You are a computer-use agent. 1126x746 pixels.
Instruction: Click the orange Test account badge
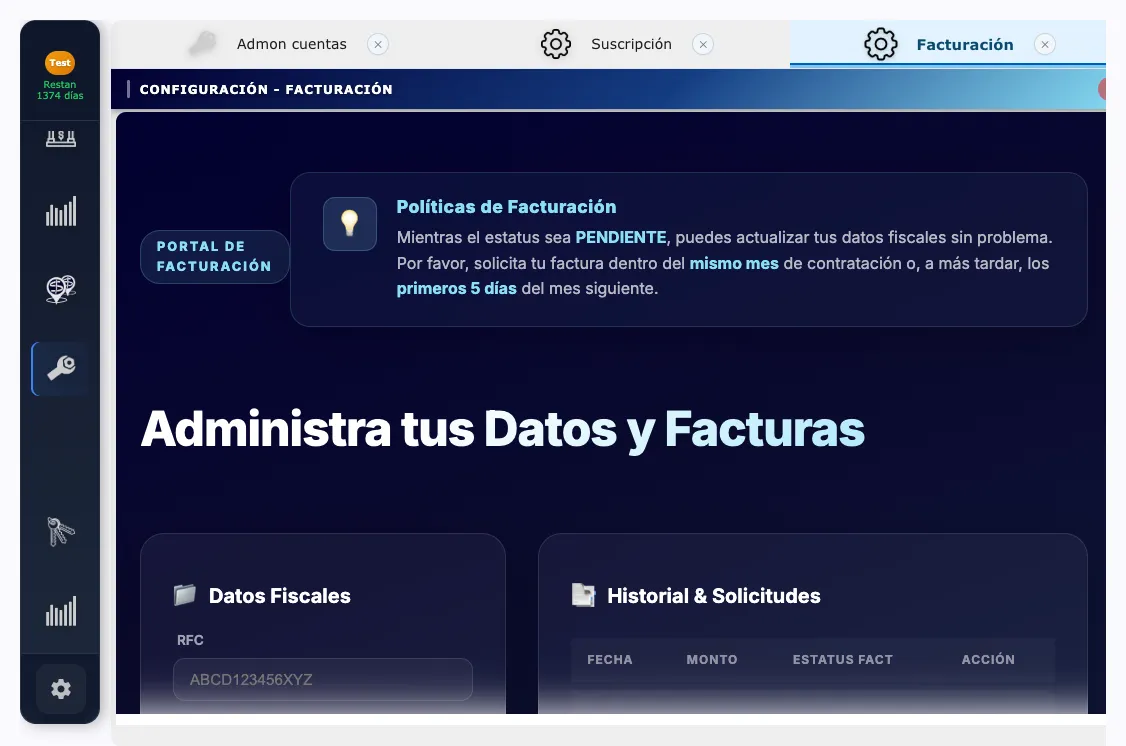(60, 63)
